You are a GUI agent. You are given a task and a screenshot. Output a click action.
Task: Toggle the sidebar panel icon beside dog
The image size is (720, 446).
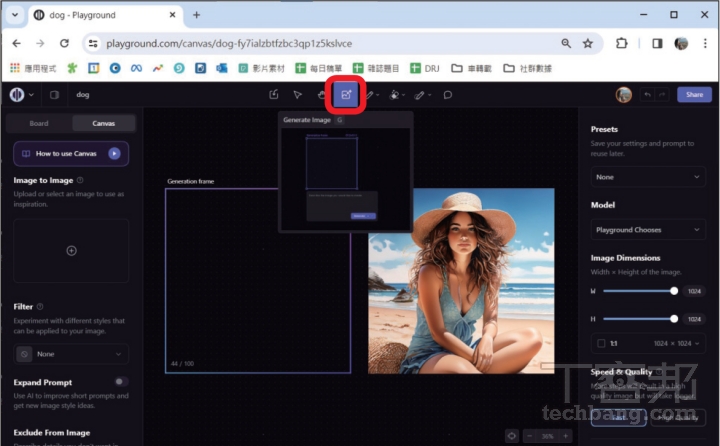pyautogui.click(x=54, y=95)
